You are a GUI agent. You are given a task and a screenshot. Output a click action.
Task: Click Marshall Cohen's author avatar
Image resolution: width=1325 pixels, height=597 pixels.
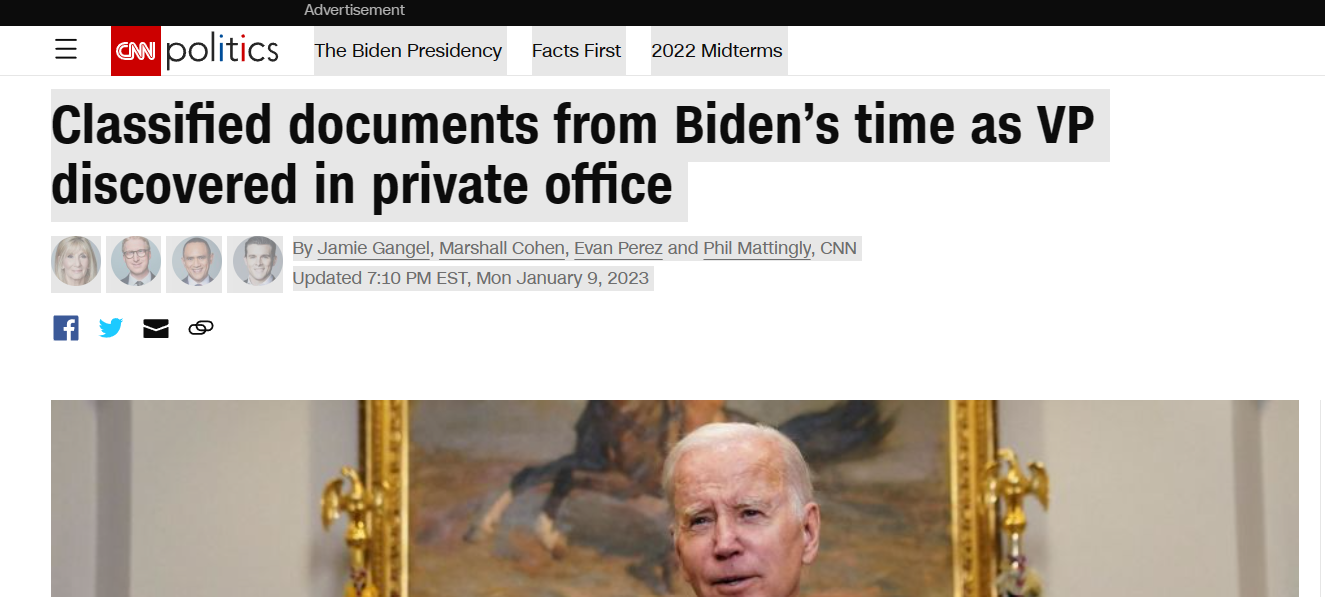134,264
